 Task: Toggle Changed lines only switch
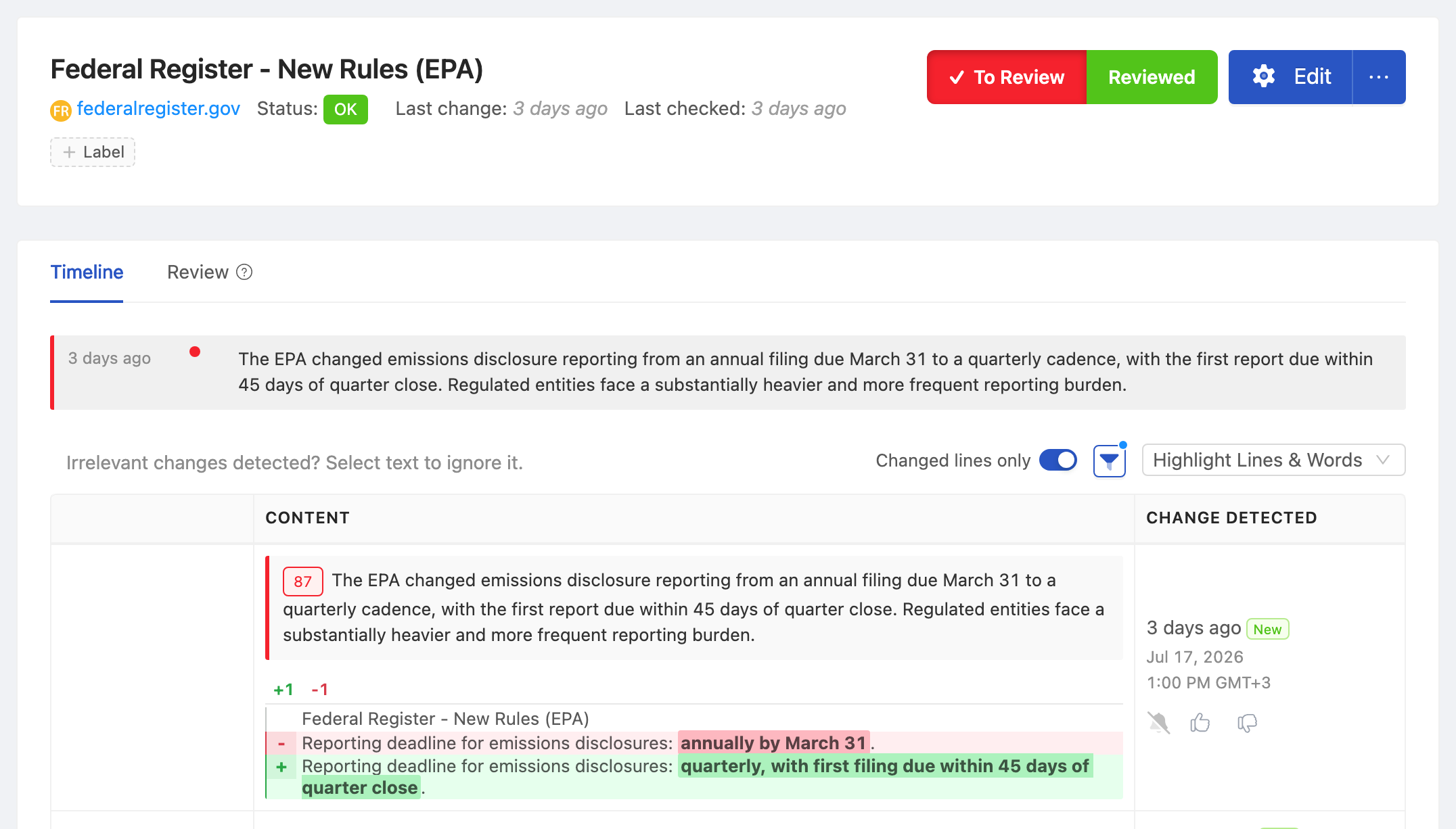(1058, 460)
